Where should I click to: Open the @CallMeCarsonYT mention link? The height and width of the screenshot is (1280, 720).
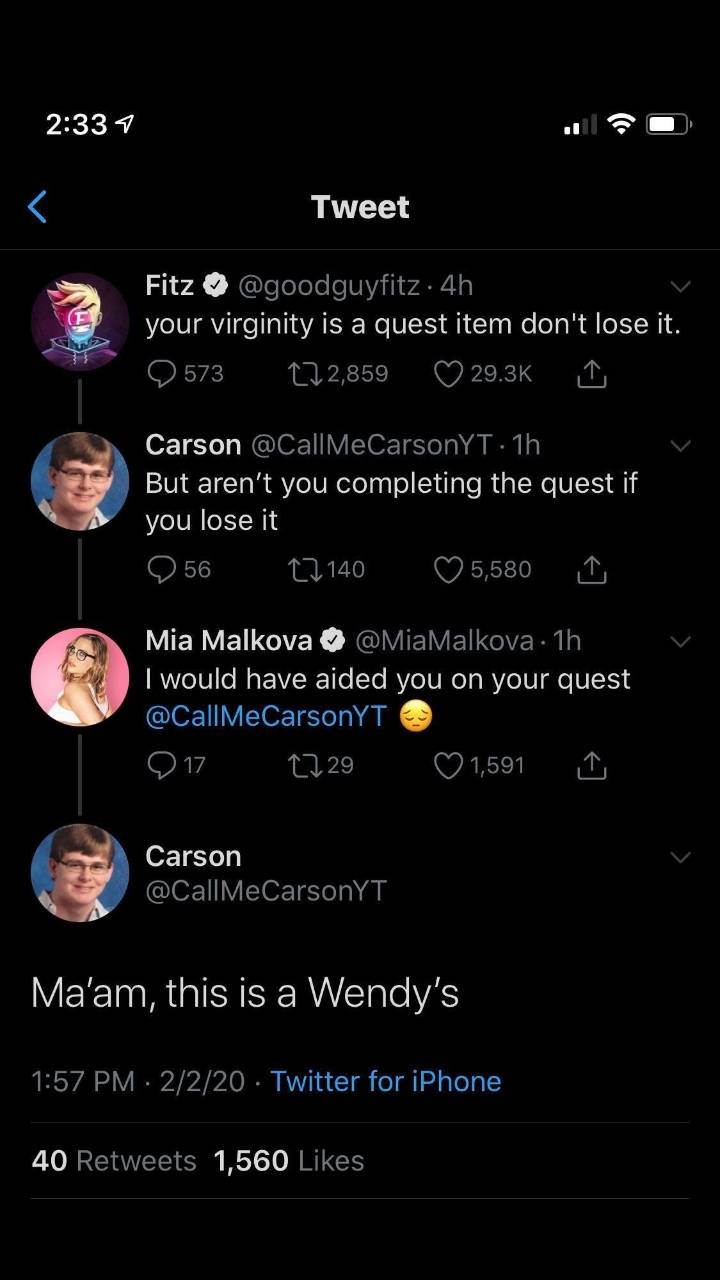264,717
